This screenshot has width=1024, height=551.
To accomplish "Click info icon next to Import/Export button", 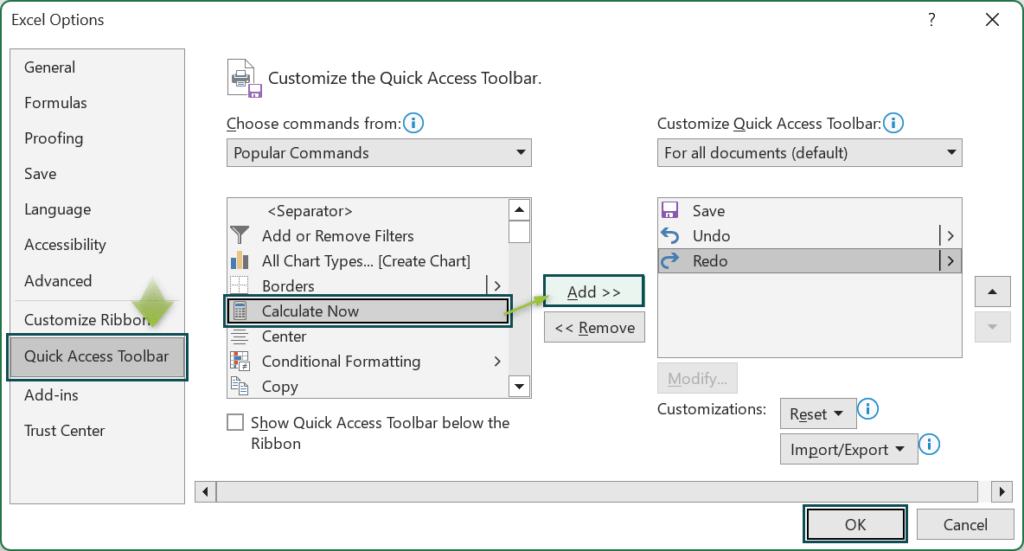I will tap(929, 445).
